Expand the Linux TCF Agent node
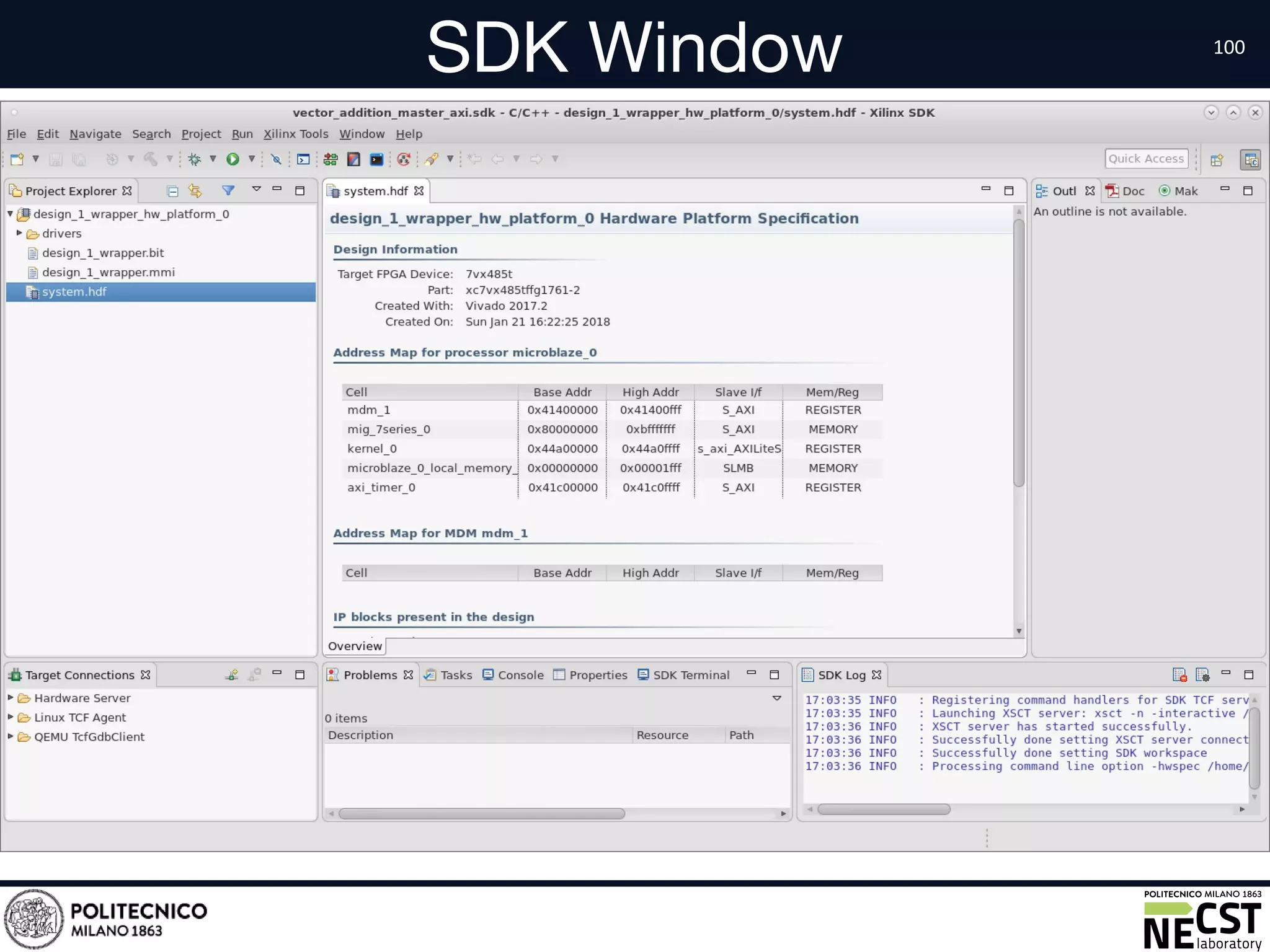The width and height of the screenshot is (1270, 952). click(11, 716)
